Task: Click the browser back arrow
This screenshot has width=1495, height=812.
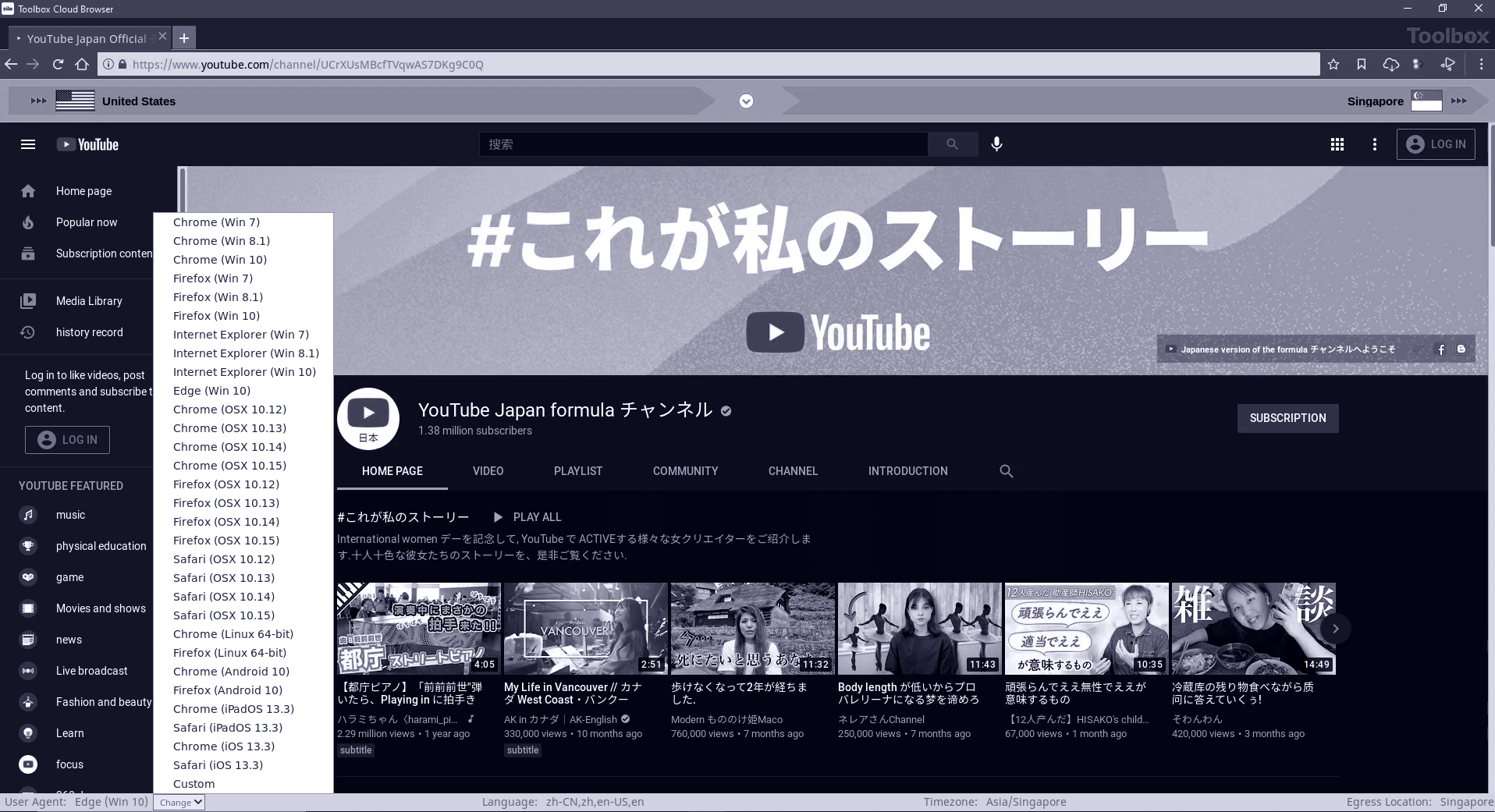Action: point(11,64)
